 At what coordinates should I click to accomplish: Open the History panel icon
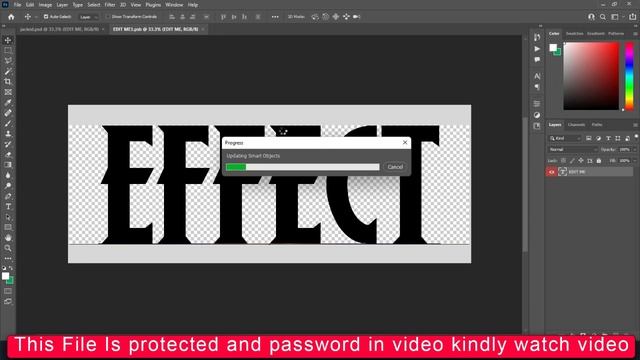(x=537, y=37)
